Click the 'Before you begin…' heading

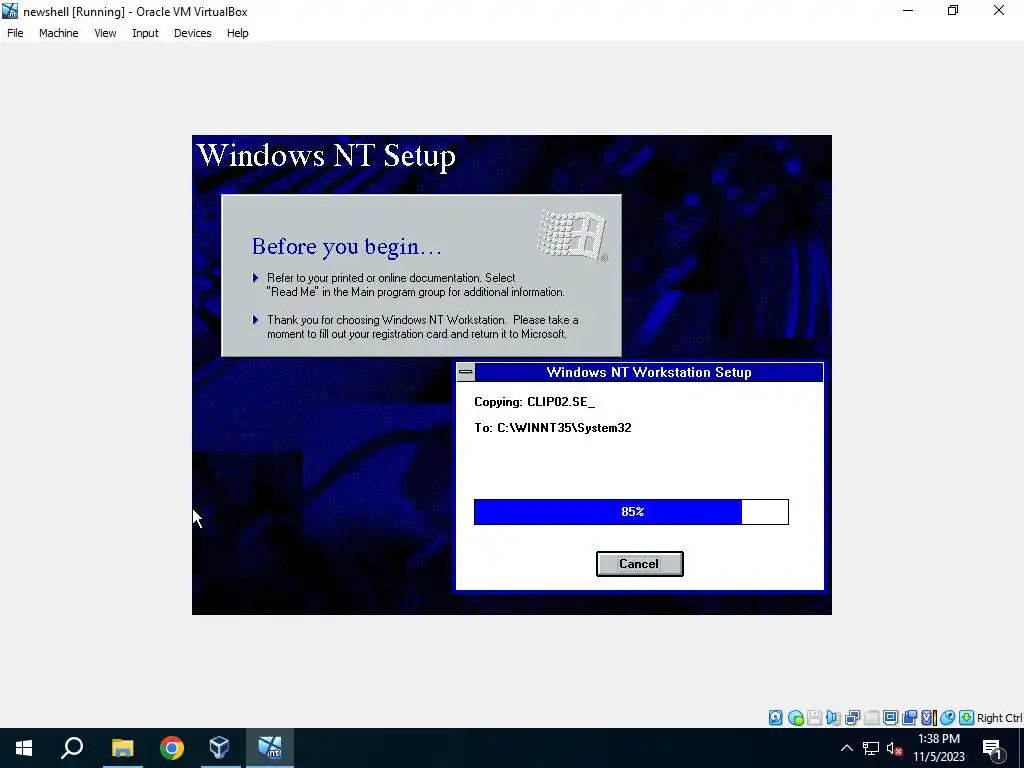(x=347, y=246)
